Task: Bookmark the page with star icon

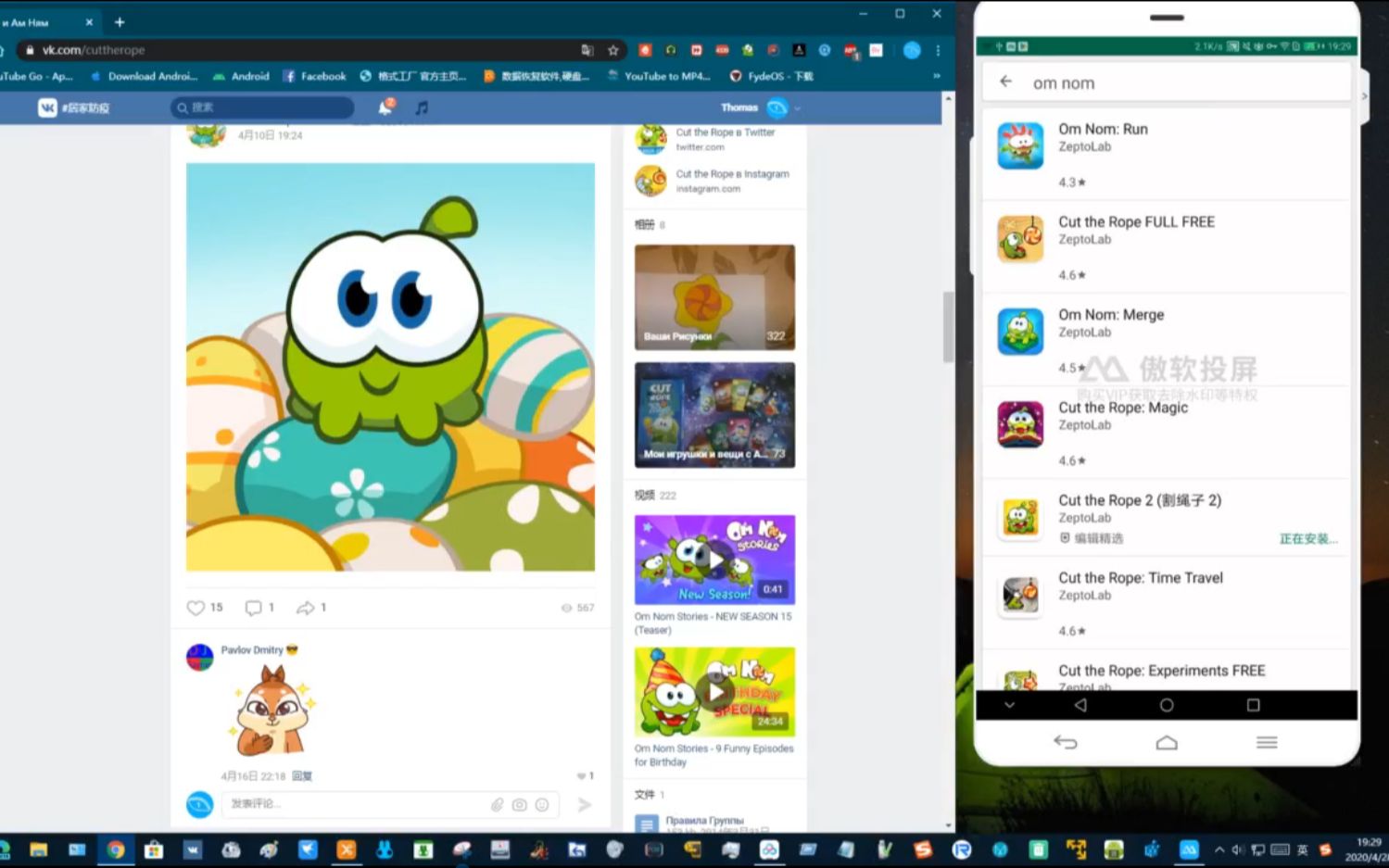Action: [612, 50]
